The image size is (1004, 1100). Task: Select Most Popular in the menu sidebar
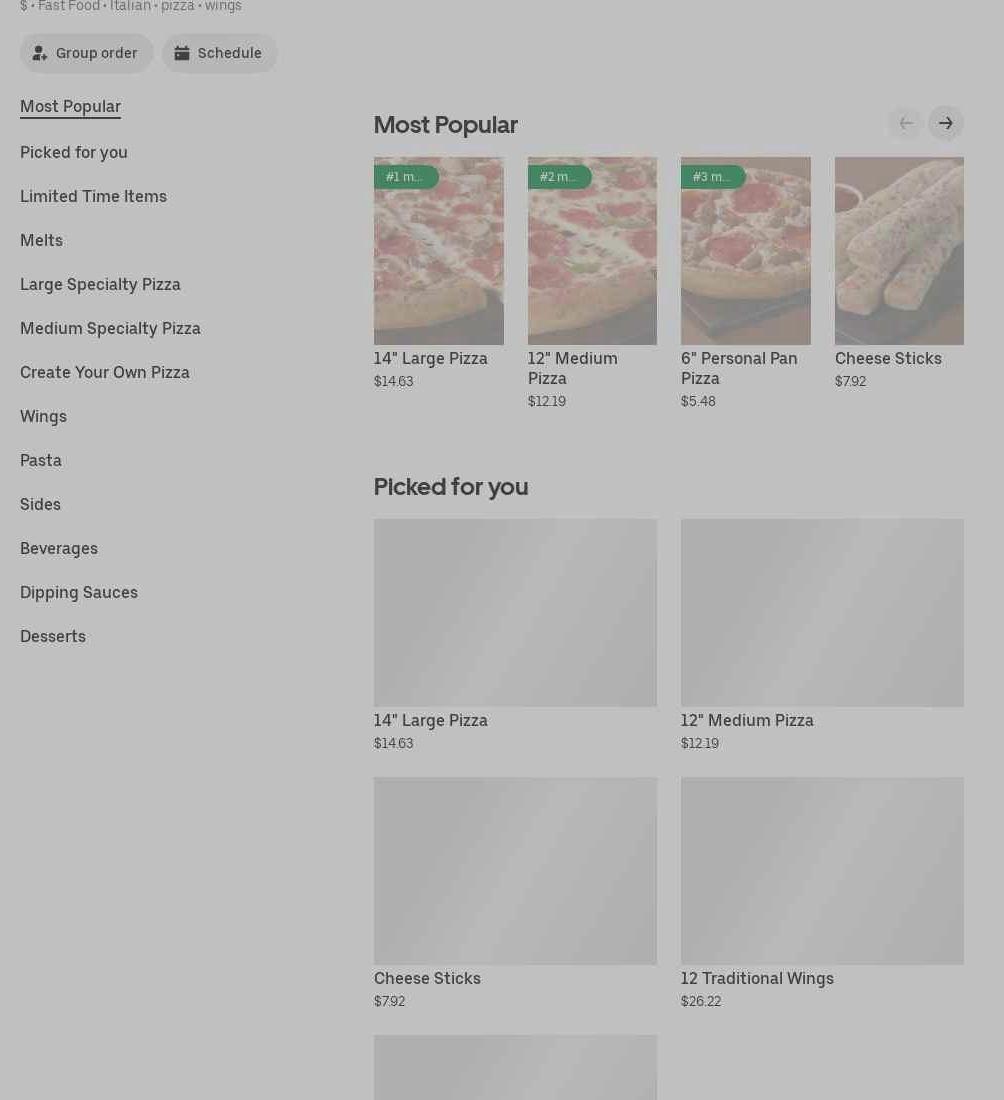(x=70, y=107)
